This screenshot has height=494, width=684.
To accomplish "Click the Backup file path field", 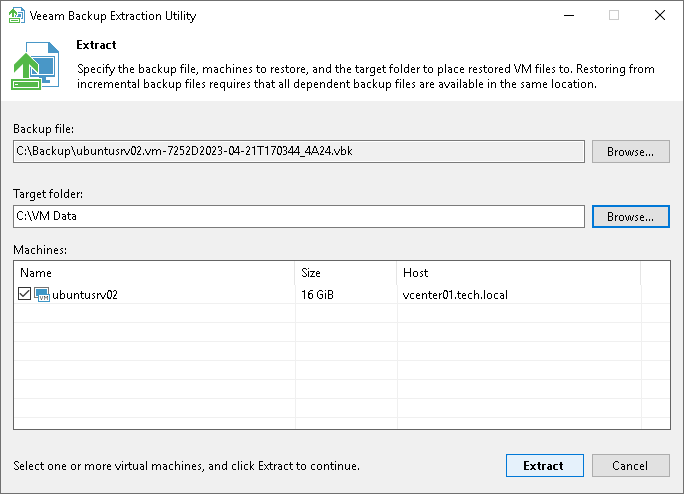I will (x=299, y=151).
